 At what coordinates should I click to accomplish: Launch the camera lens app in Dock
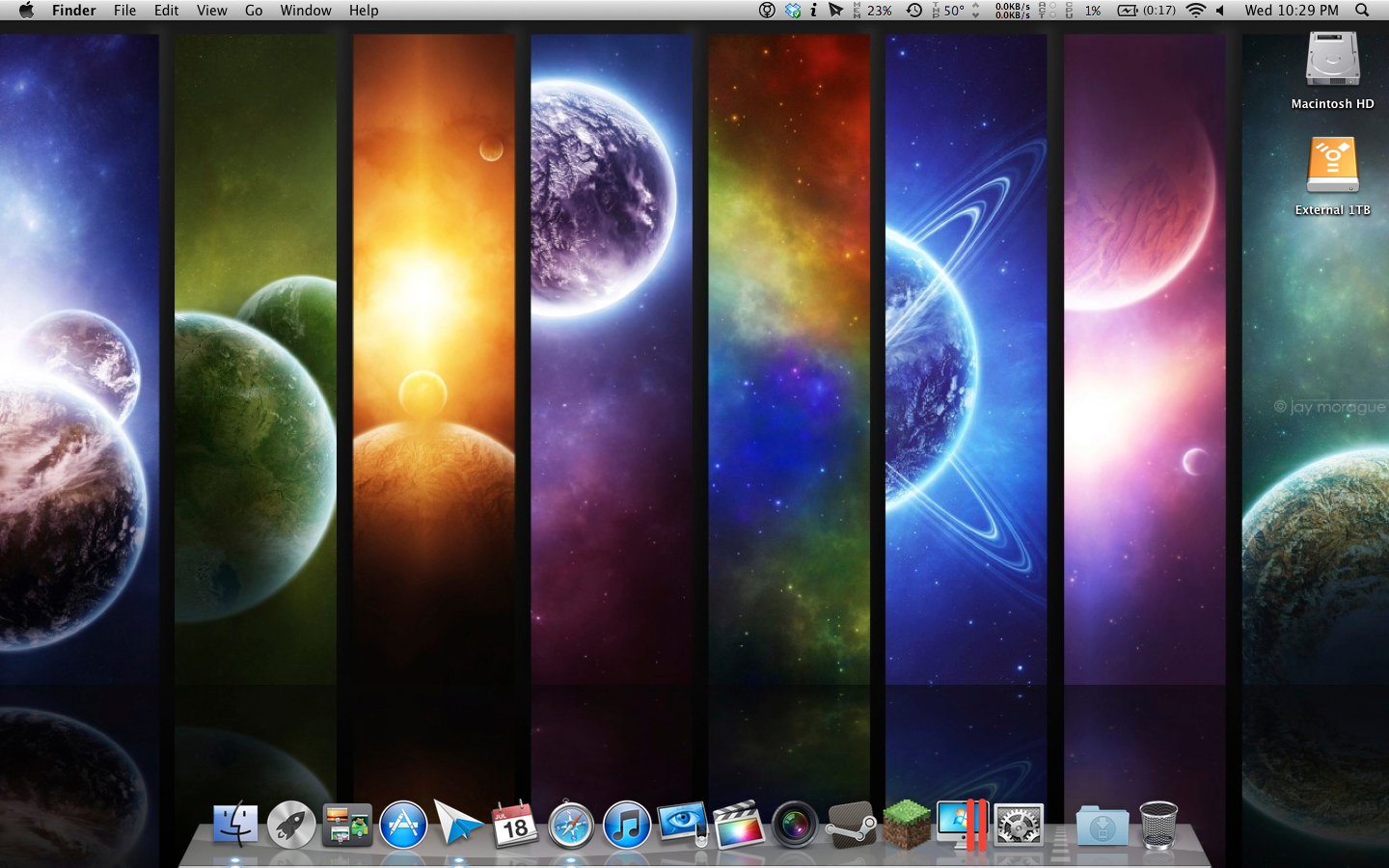pos(795,826)
